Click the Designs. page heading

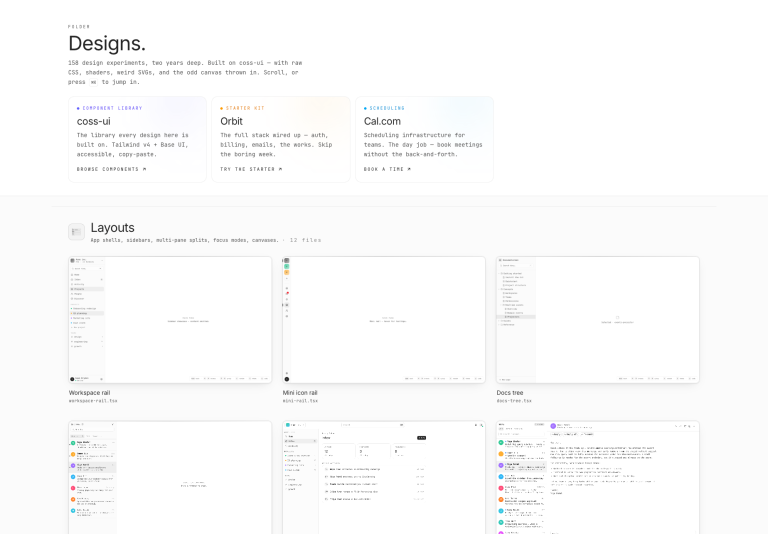(x=107, y=44)
